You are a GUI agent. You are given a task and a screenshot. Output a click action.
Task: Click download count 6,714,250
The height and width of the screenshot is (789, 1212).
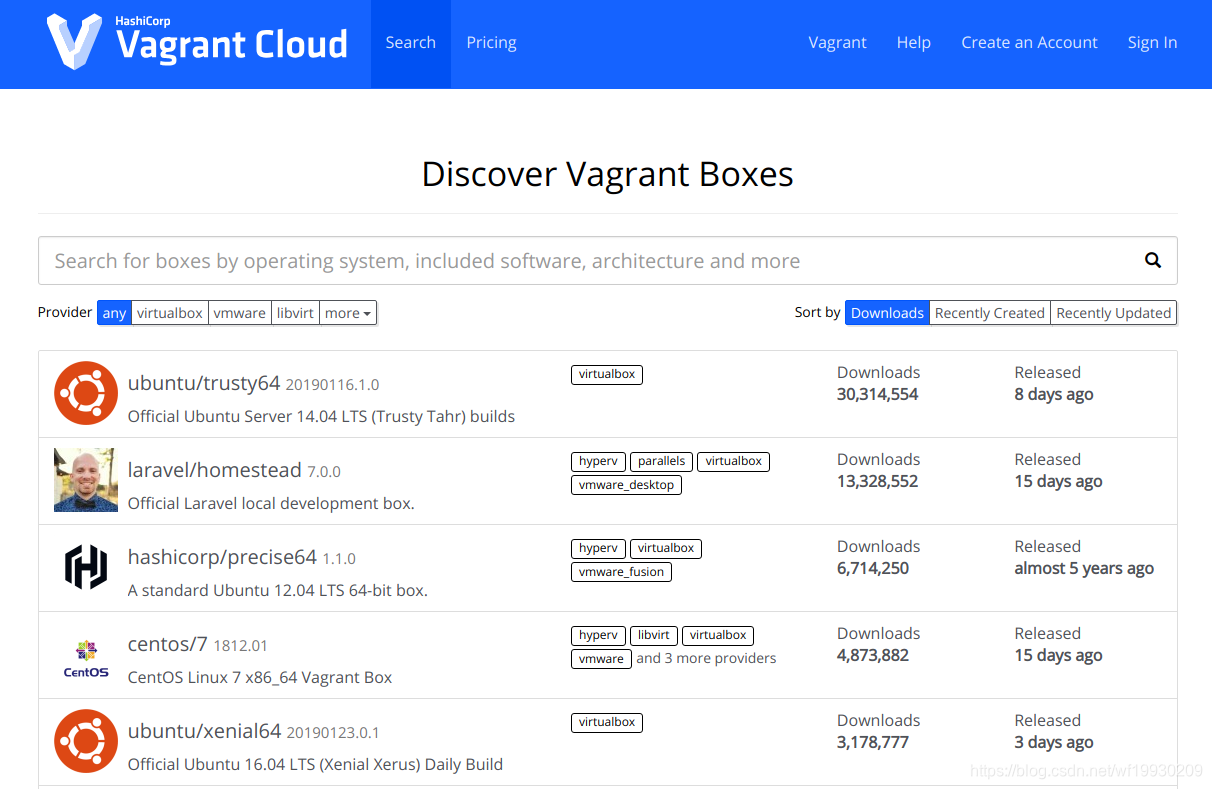[x=873, y=568]
